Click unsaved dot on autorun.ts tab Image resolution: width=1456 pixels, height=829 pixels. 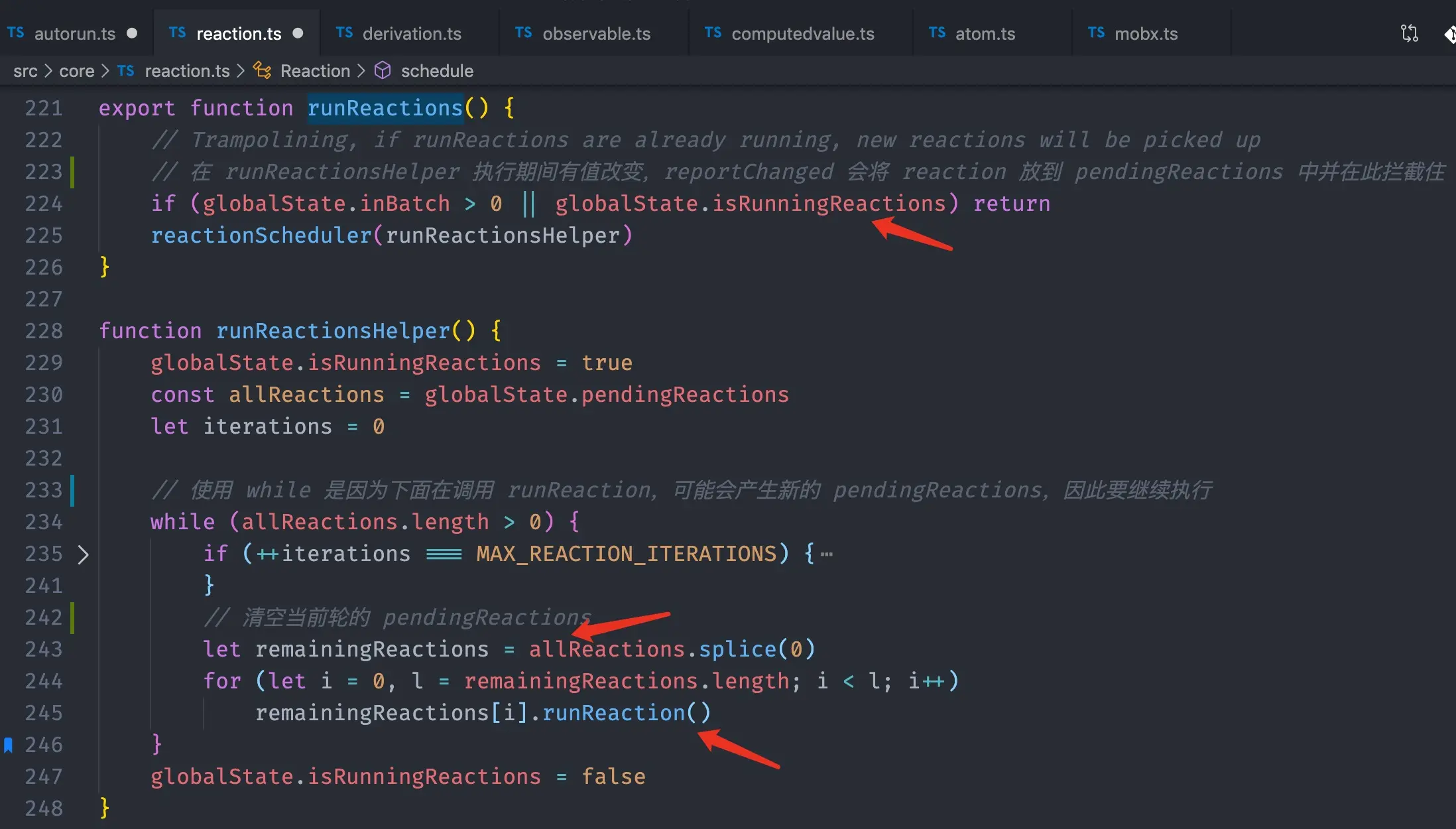(132, 33)
